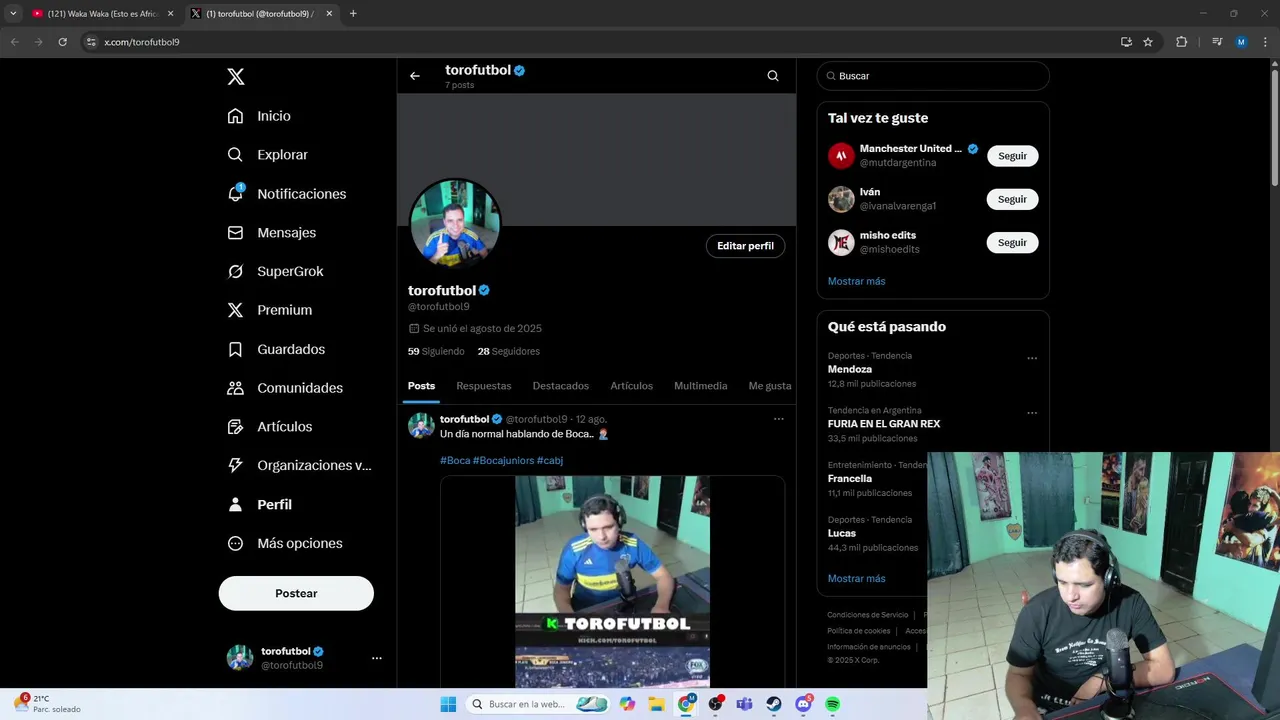The image size is (1280, 720).
Task: Open torofutbol profile picture
Action: [455, 223]
